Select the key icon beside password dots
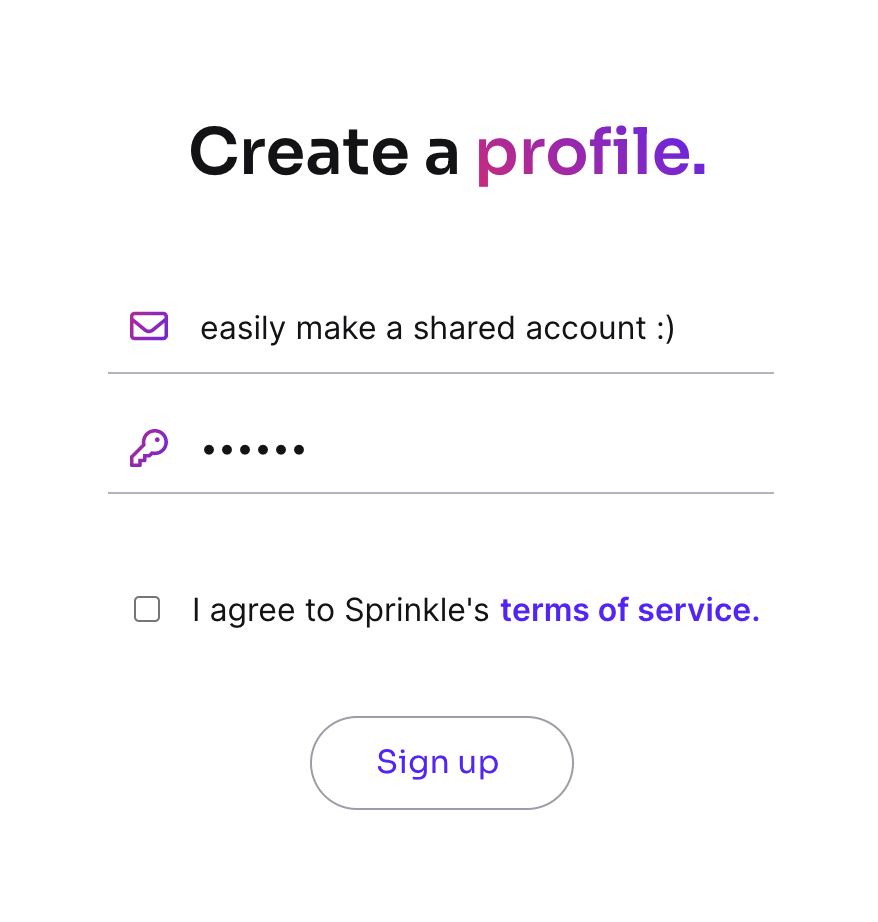This screenshot has width=878, height=922. (x=149, y=448)
